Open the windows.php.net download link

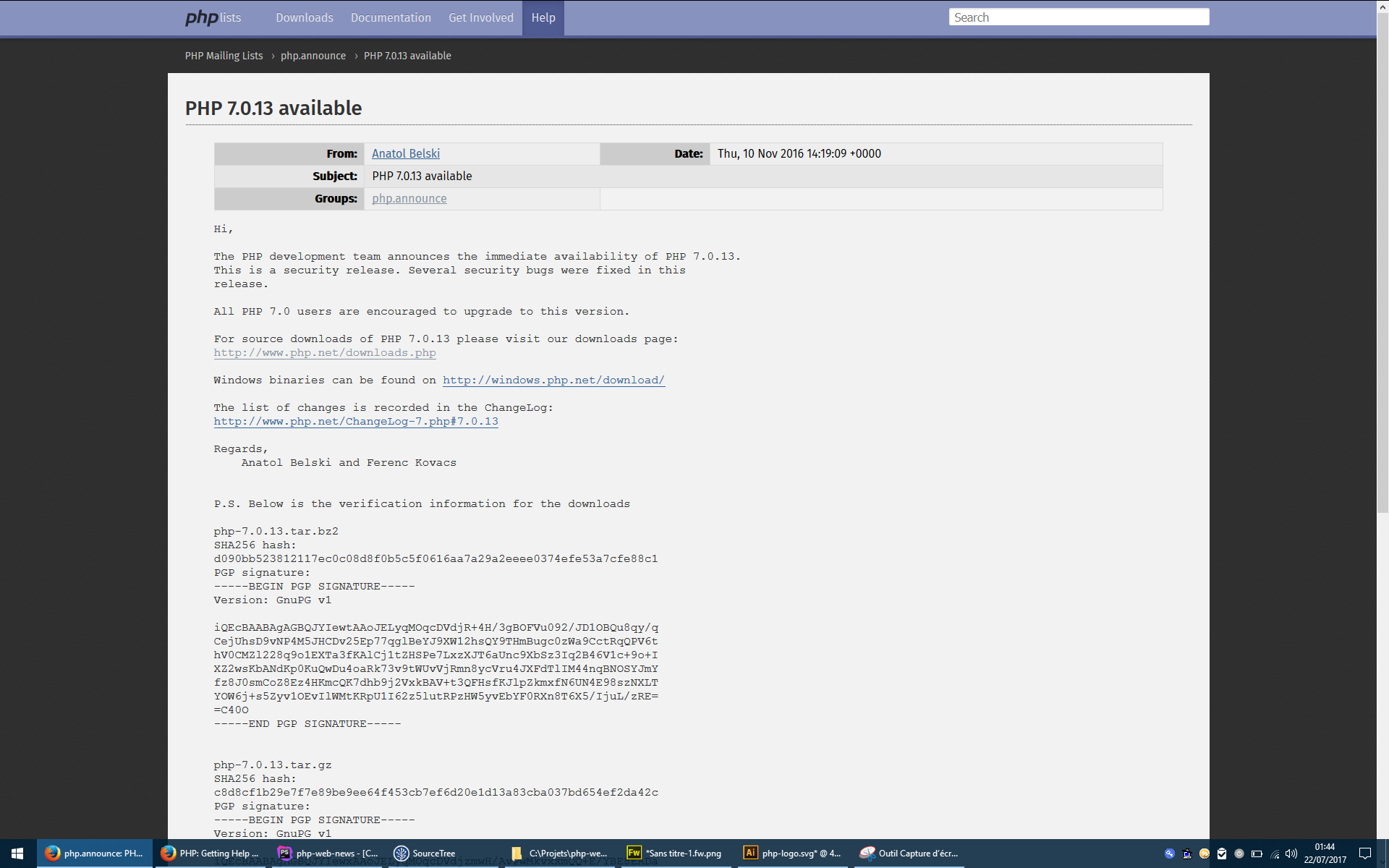pyautogui.click(x=553, y=380)
